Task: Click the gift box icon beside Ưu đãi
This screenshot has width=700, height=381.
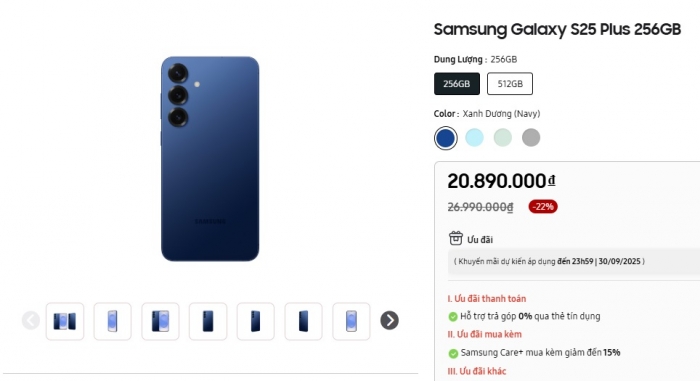Action: coord(456,239)
